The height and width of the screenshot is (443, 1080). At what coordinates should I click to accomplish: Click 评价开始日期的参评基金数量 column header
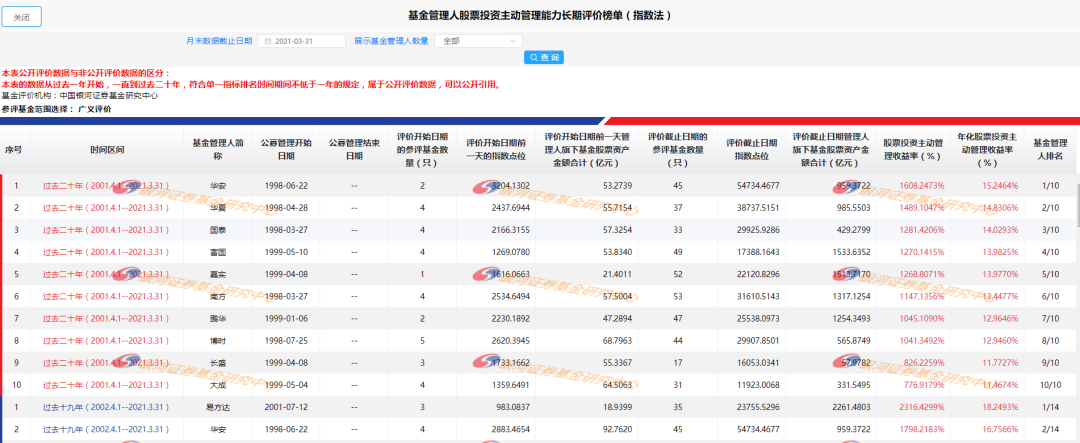[422, 150]
